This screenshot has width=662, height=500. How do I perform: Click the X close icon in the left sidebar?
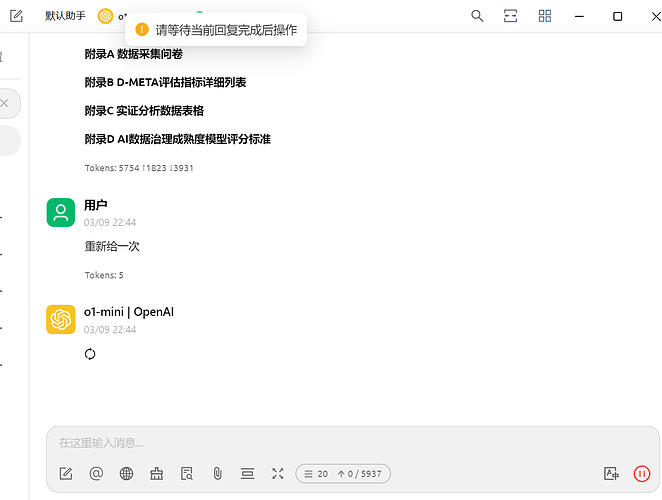pyautogui.click(x=4, y=103)
